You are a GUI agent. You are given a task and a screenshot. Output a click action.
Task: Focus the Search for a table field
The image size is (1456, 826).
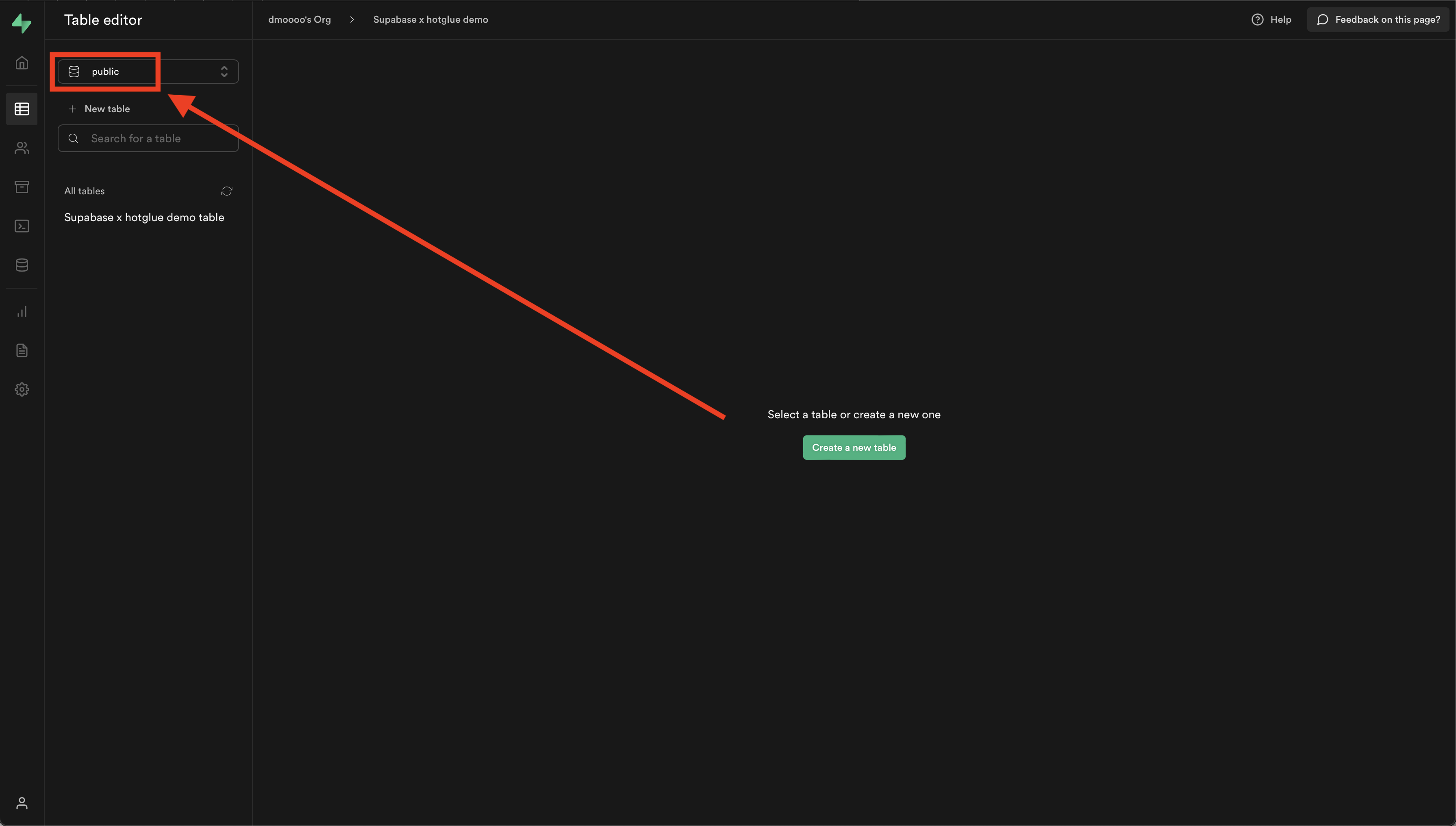click(x=148, y=139)
